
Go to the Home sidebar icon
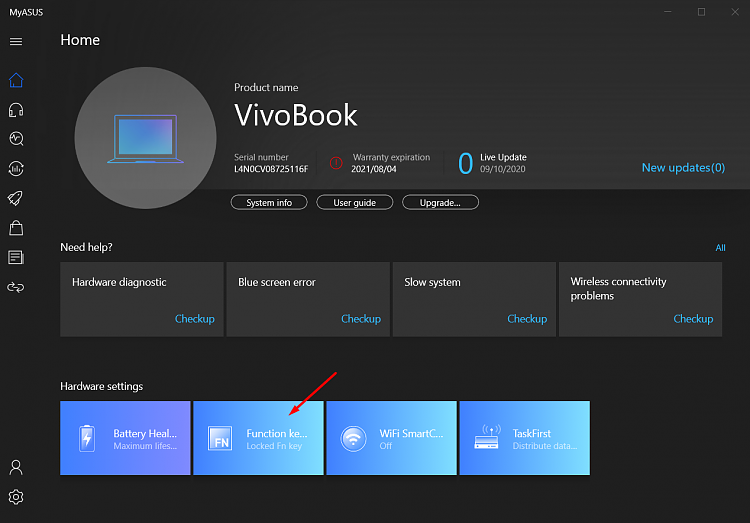coord(16,80)
